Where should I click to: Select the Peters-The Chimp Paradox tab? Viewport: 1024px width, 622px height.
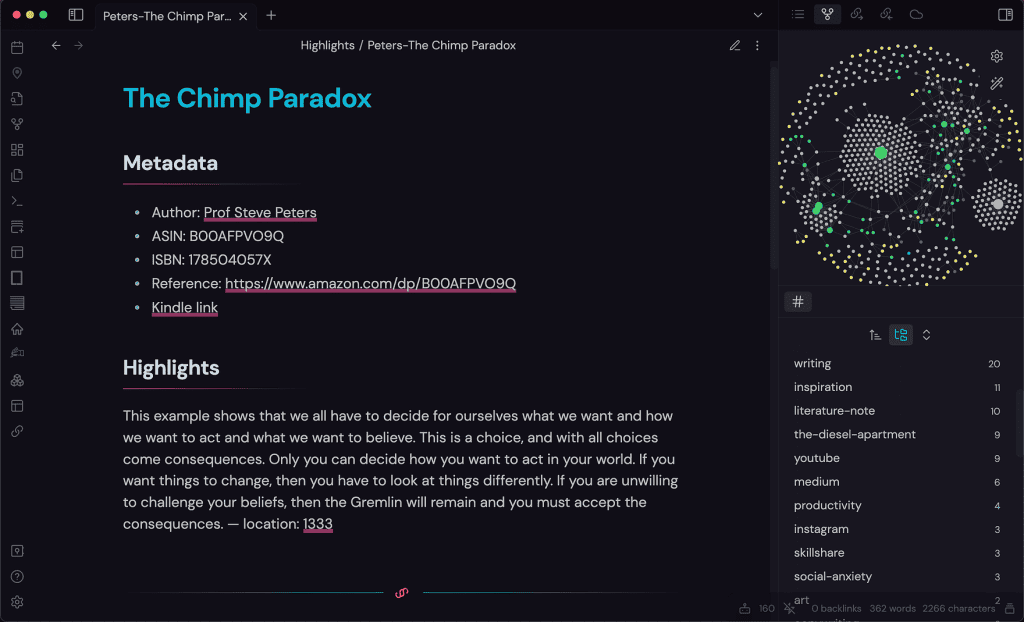[168, 15]
